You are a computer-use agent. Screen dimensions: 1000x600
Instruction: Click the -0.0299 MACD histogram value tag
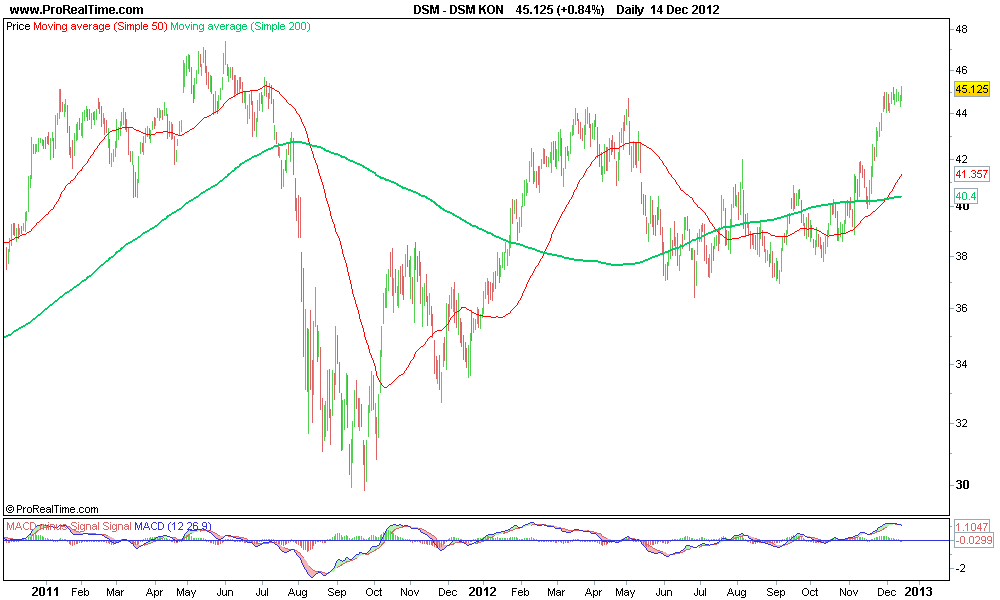point(973,540)
